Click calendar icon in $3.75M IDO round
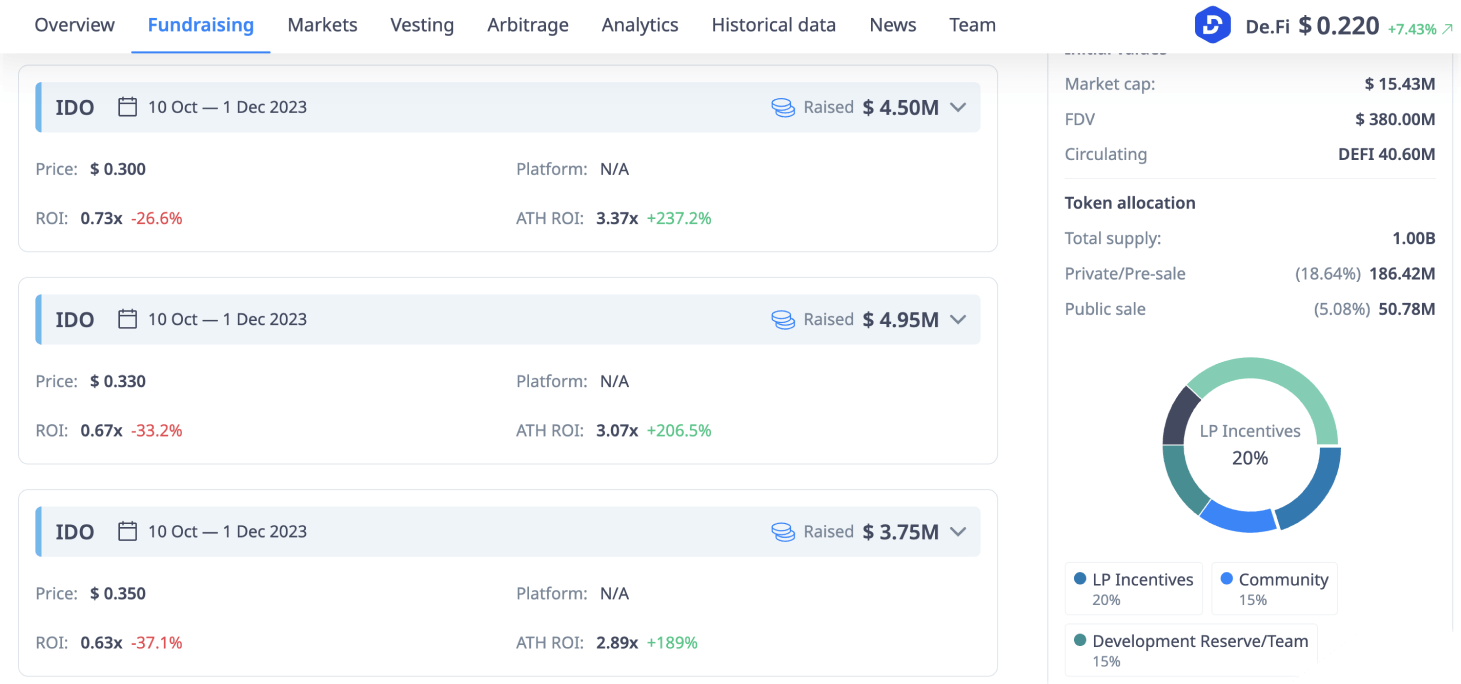1461x684 pixels. pos(127,531)
